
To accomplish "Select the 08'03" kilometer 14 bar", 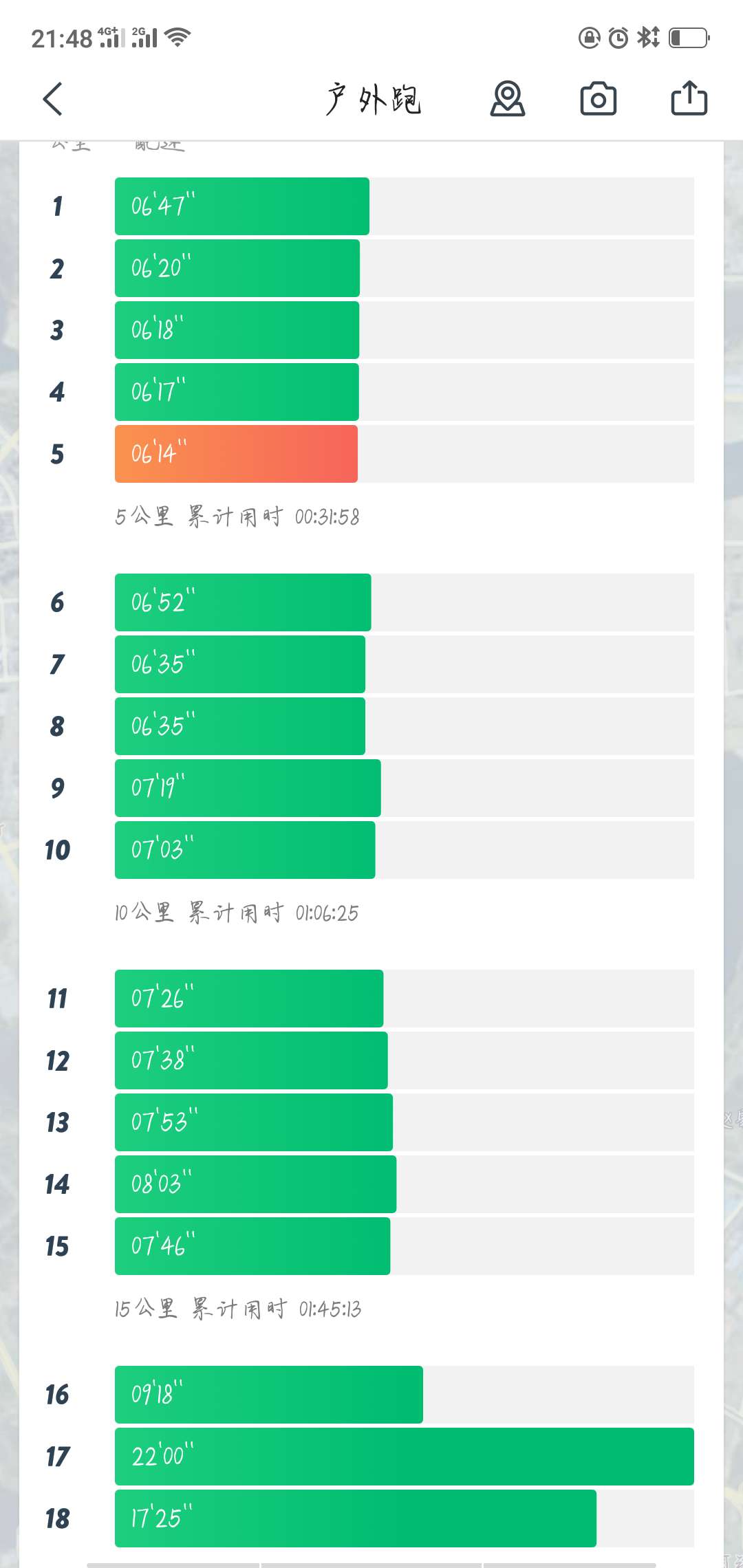I will pyautogui.click(x=255, y=1184).
